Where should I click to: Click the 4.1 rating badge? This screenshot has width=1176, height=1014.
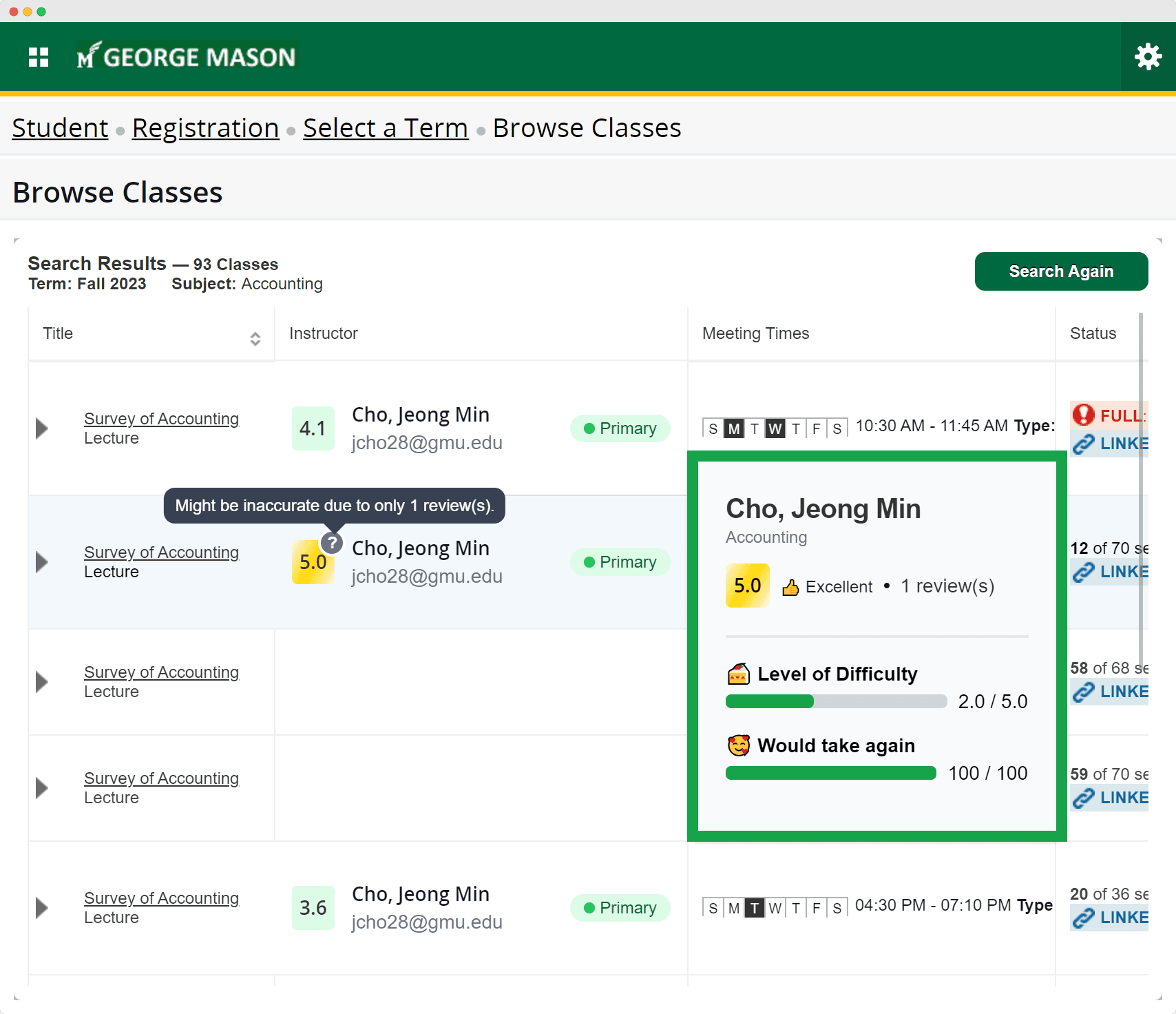(x=313, y=428)
